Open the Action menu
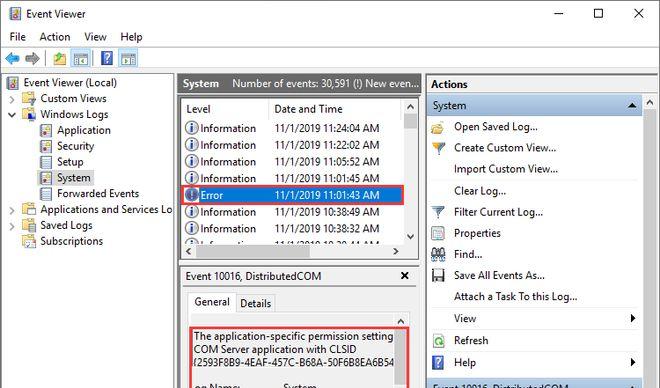The width and height of the screenshot is (660, 388). pyautogui.click(x=55, y=37)
